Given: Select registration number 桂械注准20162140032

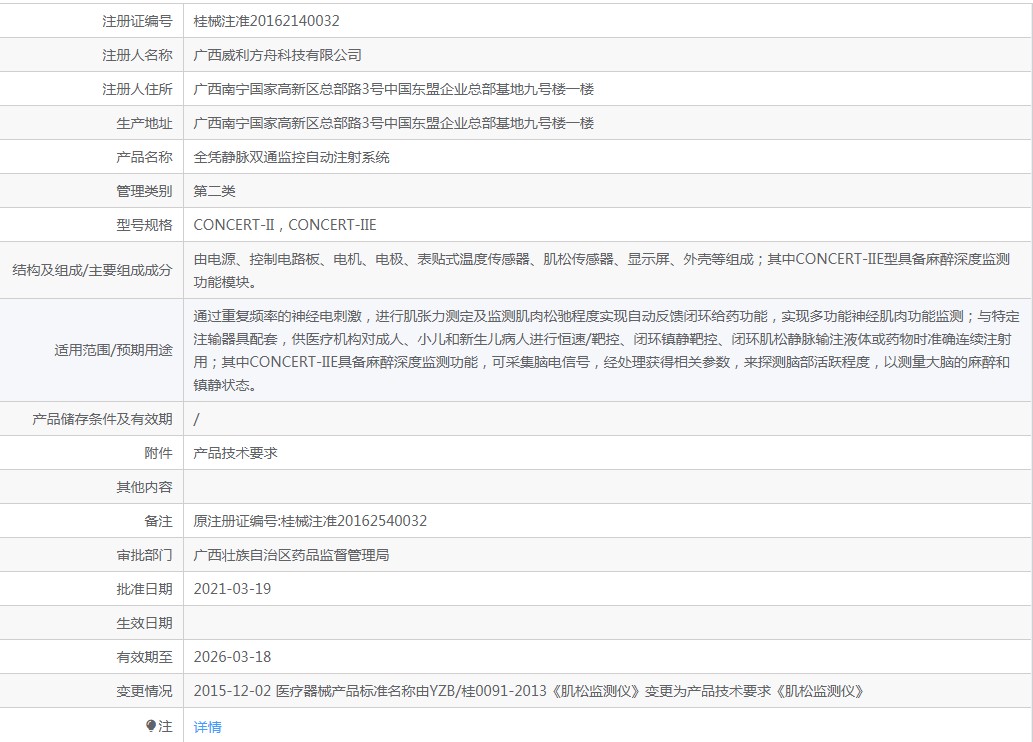Looking at the screenshot, I should pos(266,21).
